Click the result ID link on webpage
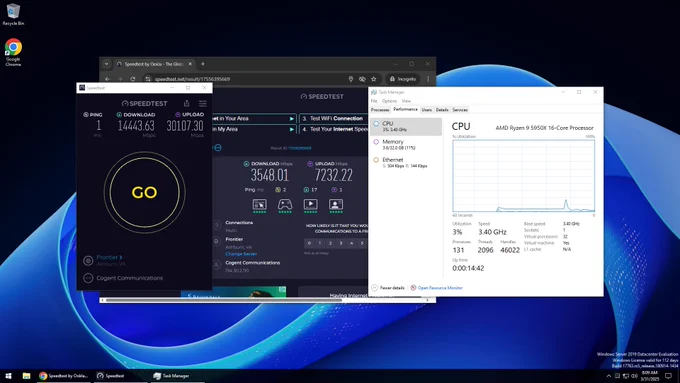 (300, 148)
